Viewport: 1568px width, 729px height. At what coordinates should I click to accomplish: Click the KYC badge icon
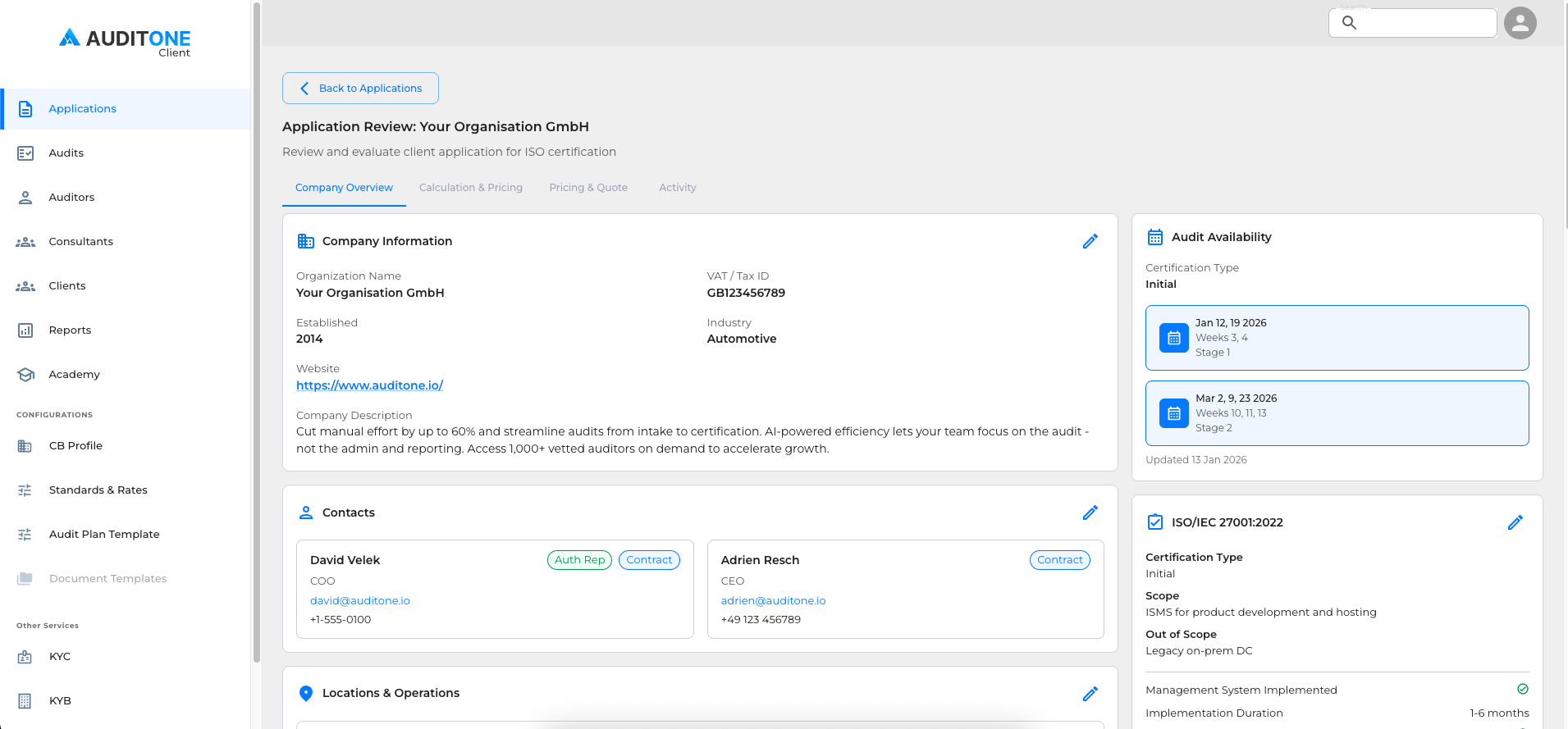point(25,657)
